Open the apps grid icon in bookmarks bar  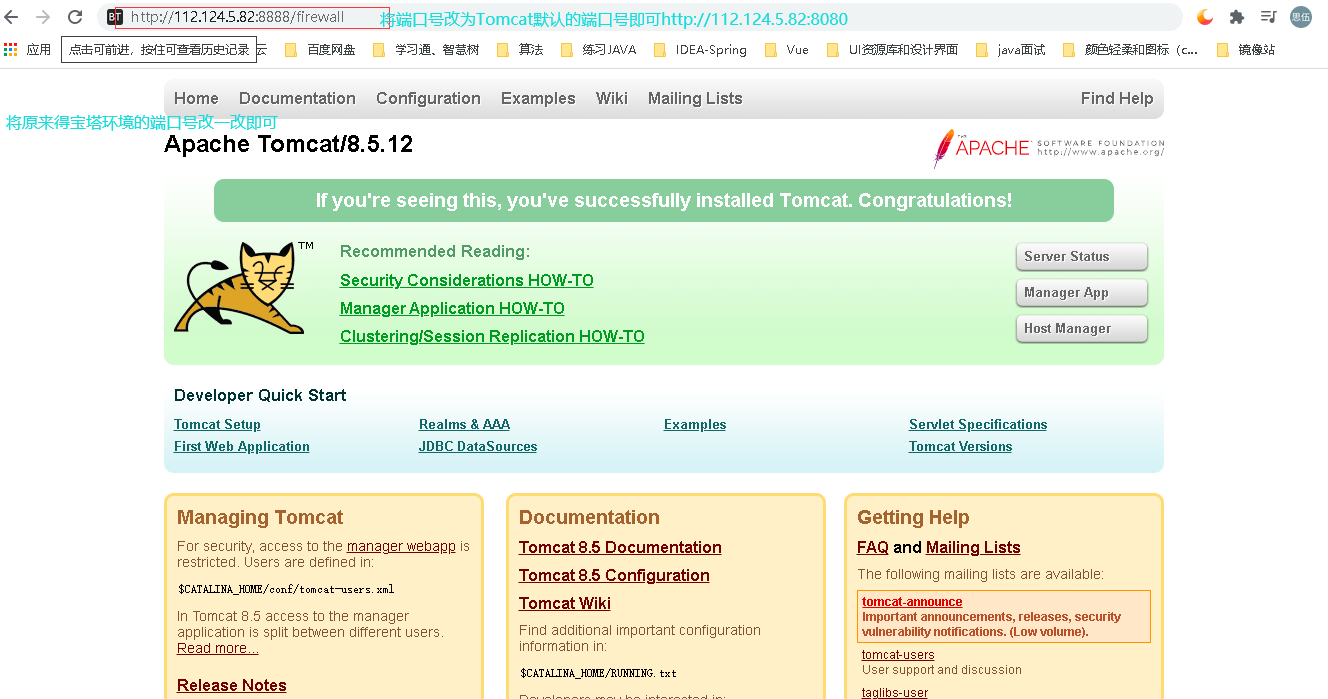tap(11, 49)
